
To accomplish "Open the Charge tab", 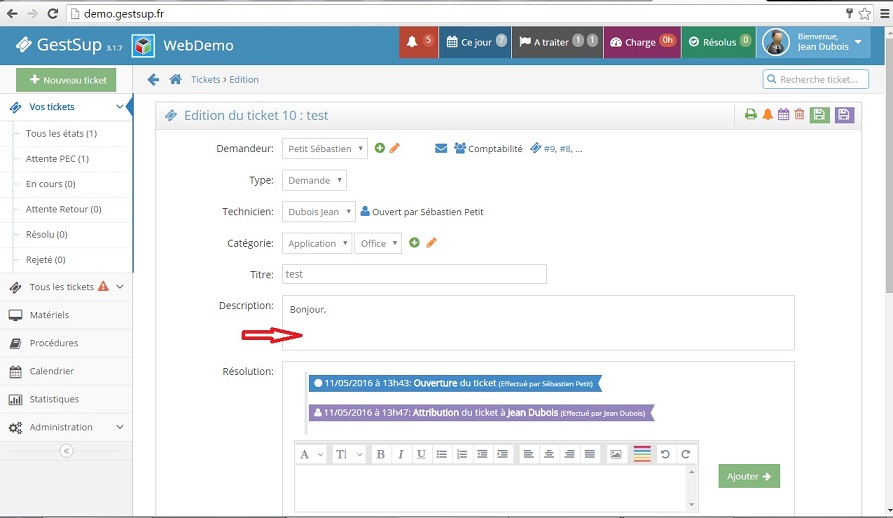I will point(642,42).
